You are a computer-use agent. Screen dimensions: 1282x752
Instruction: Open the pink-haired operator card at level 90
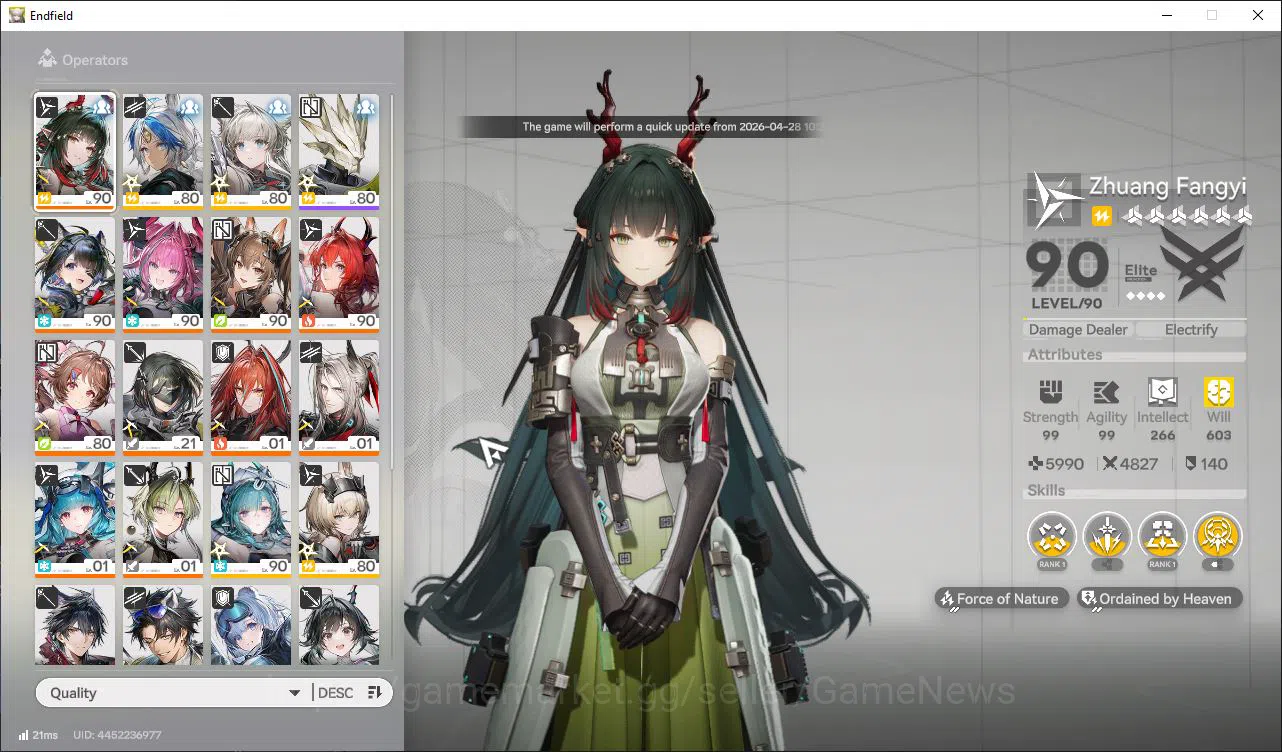pos(163,274)
